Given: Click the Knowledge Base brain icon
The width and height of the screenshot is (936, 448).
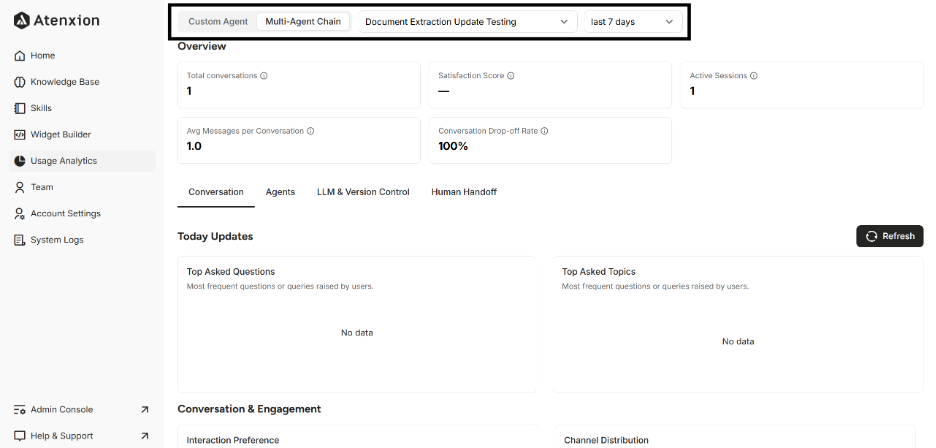Looking at the screenshot, I should pos(19,82).
